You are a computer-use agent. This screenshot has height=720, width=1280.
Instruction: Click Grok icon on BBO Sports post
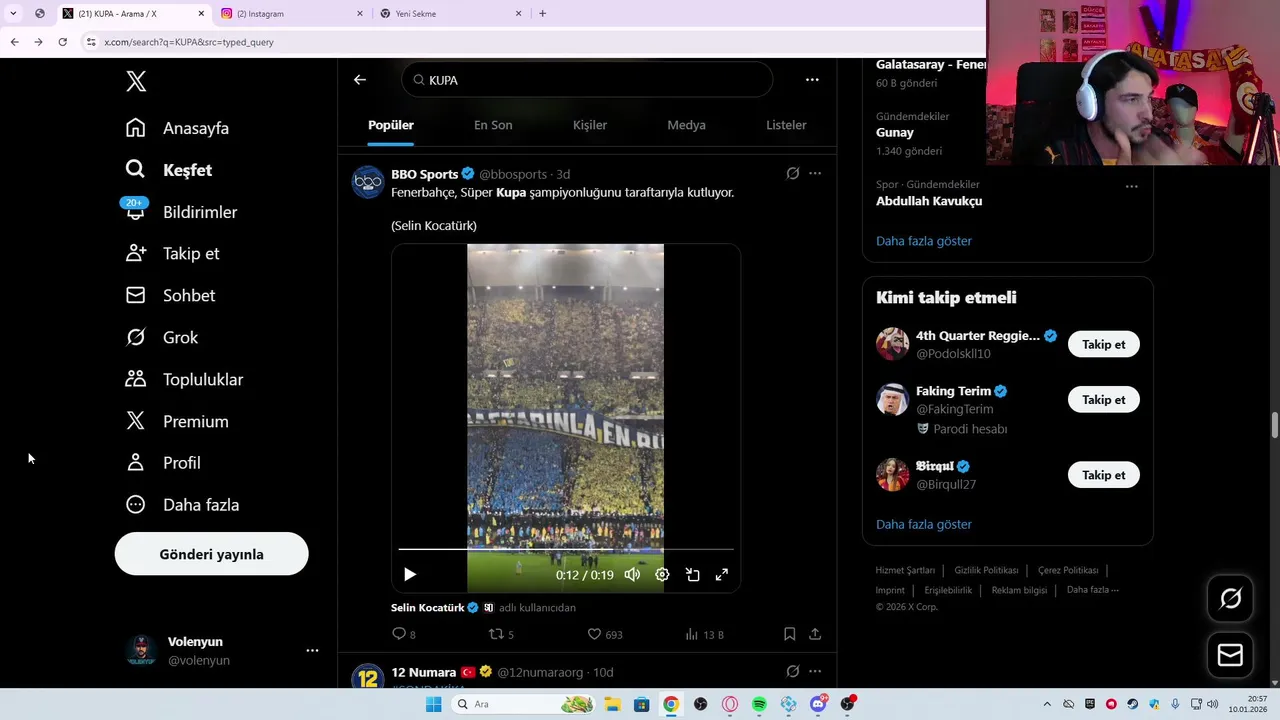click(792, 173)
